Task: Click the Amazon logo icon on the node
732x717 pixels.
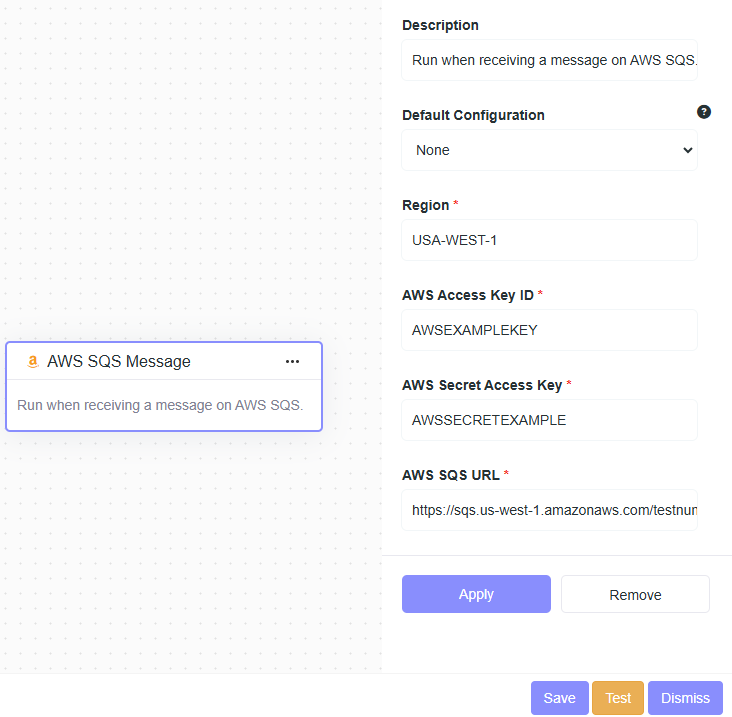Action: [x=32, y=362]
